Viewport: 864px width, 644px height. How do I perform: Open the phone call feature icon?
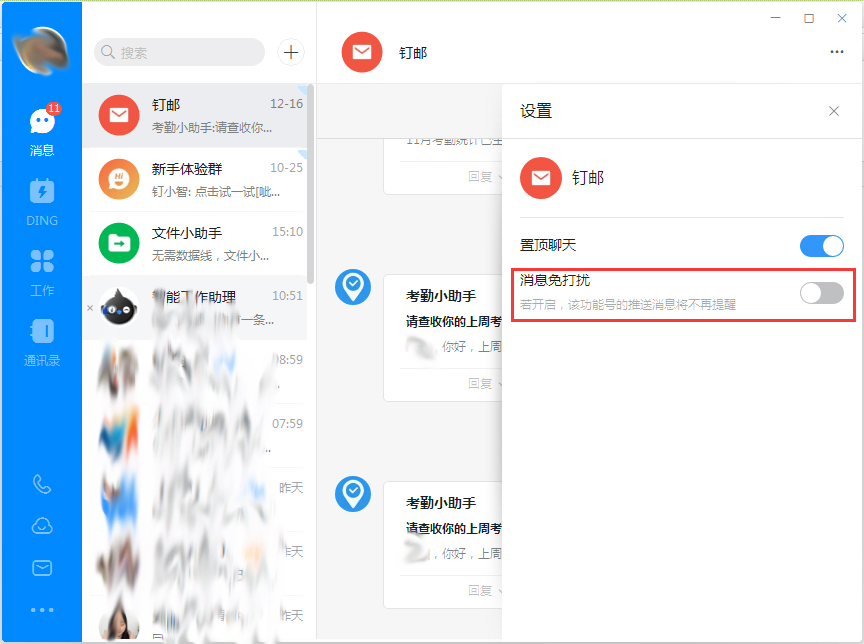pos(41,484)
